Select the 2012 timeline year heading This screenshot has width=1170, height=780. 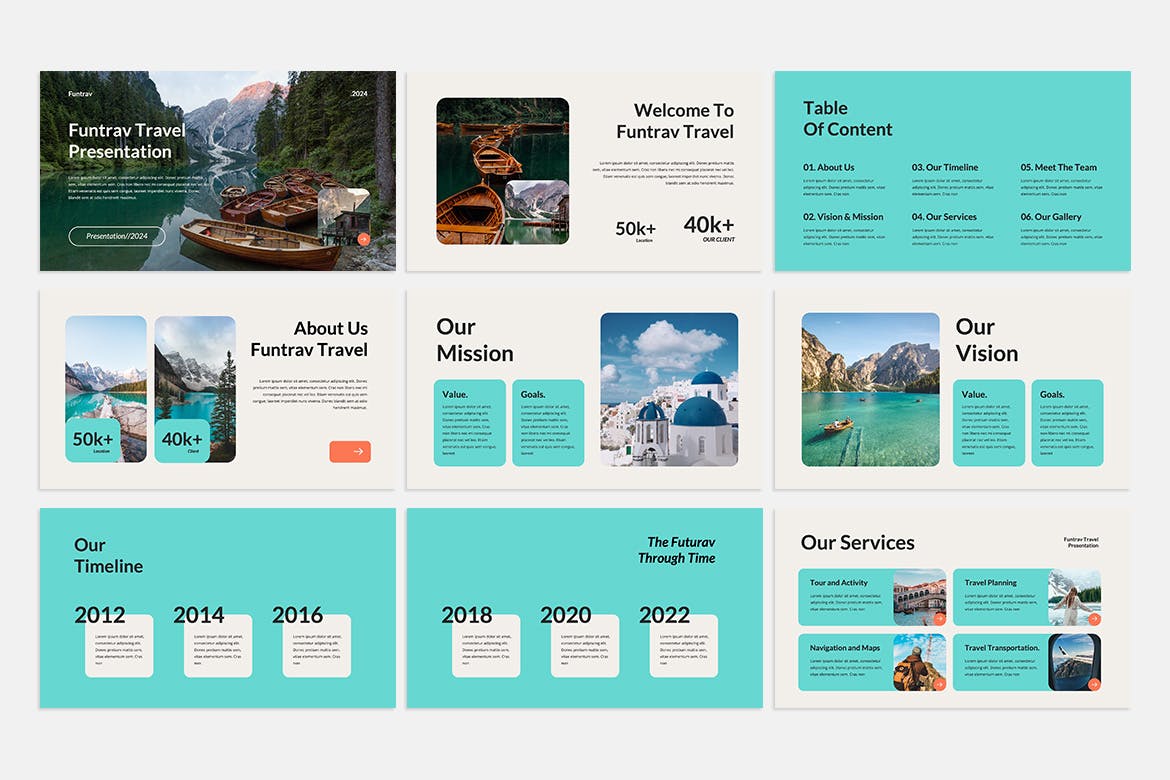pos(100,615)
